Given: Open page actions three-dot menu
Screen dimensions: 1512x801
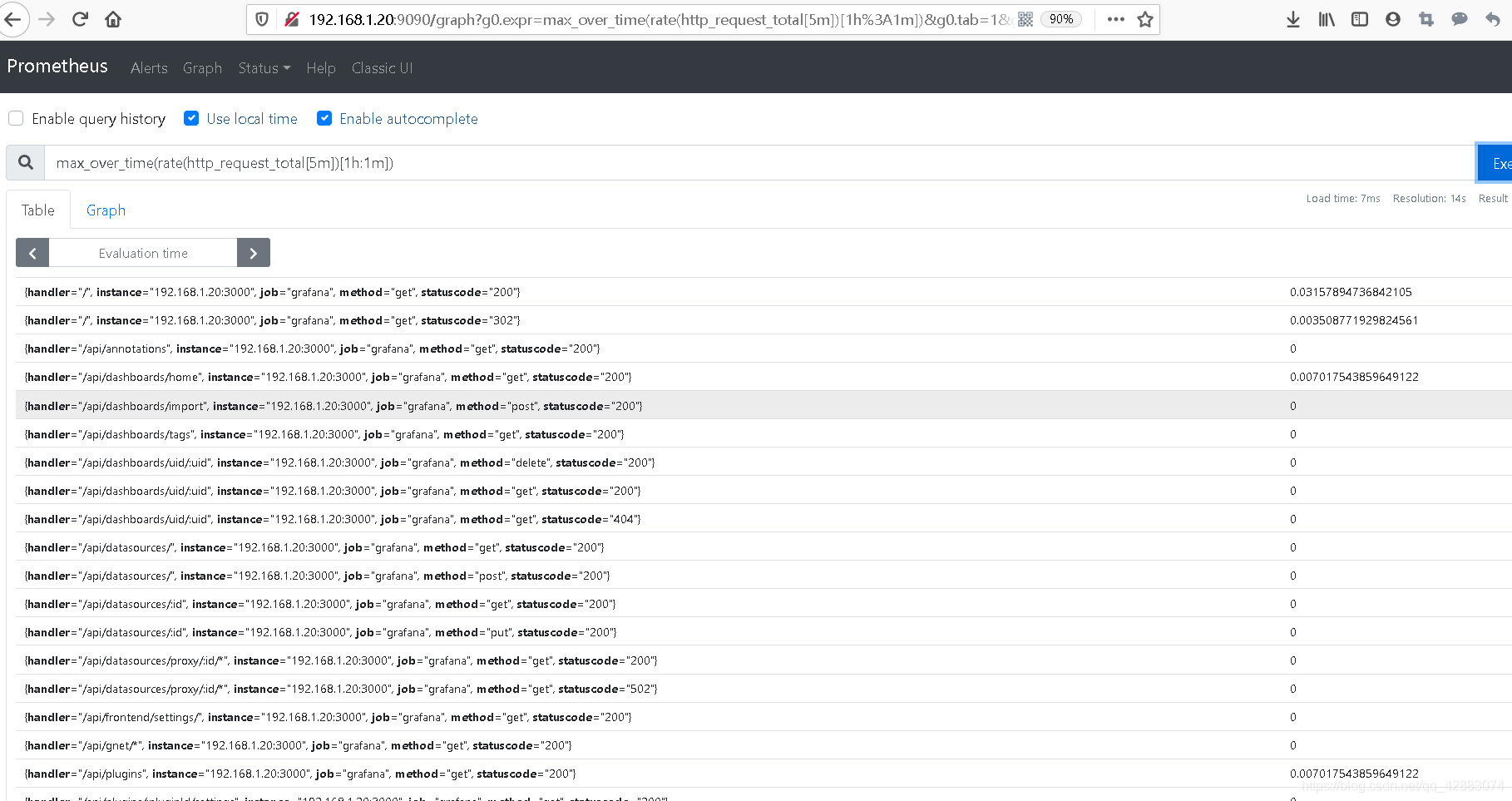Looking at the screenshot, I should click(1116, 19).
